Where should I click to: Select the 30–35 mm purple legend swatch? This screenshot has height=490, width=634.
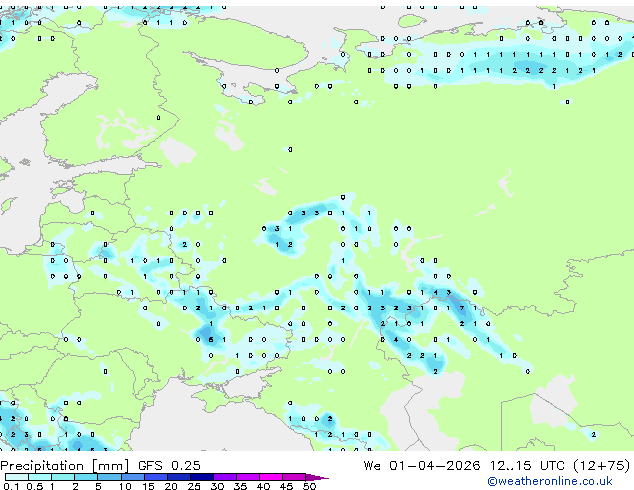pos(224,477)
